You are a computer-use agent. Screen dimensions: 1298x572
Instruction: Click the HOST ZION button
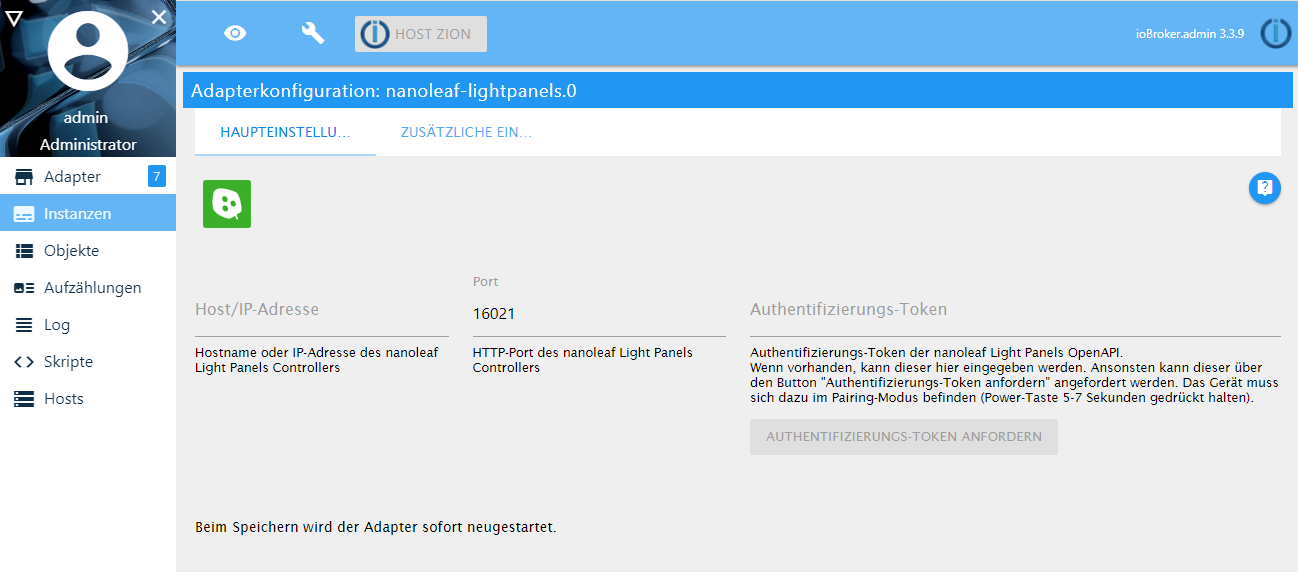(x=421, y=34)
